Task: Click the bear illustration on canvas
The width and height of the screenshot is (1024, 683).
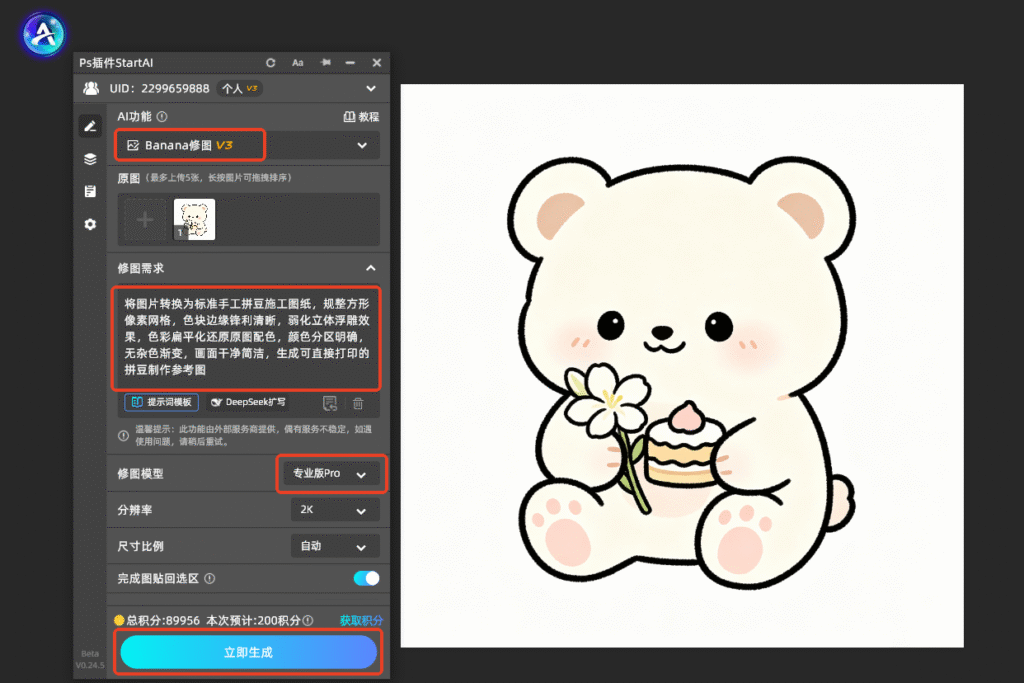Action: [x=682, y=372]
